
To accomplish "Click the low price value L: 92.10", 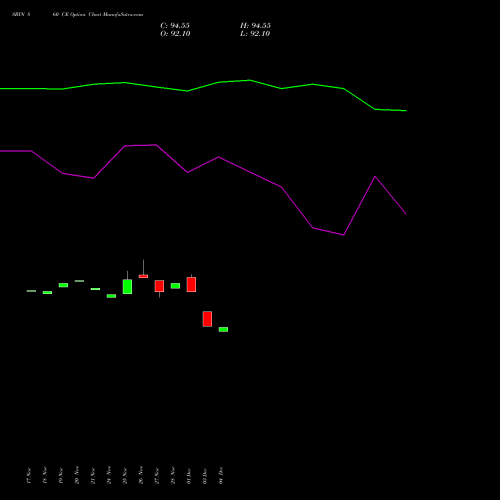I will pos(255,34).
